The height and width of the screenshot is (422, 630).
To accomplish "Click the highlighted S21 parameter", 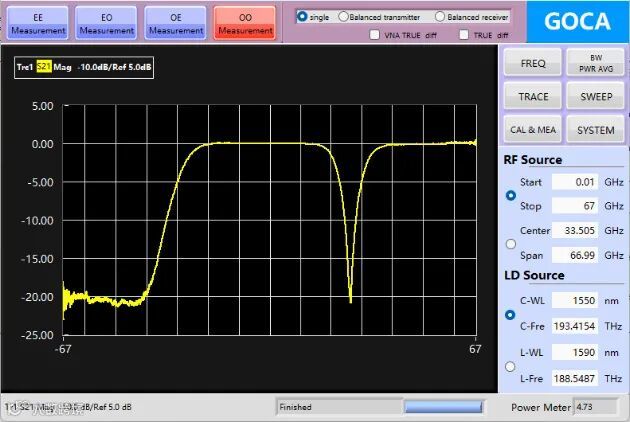I will (x=44, y=67).
